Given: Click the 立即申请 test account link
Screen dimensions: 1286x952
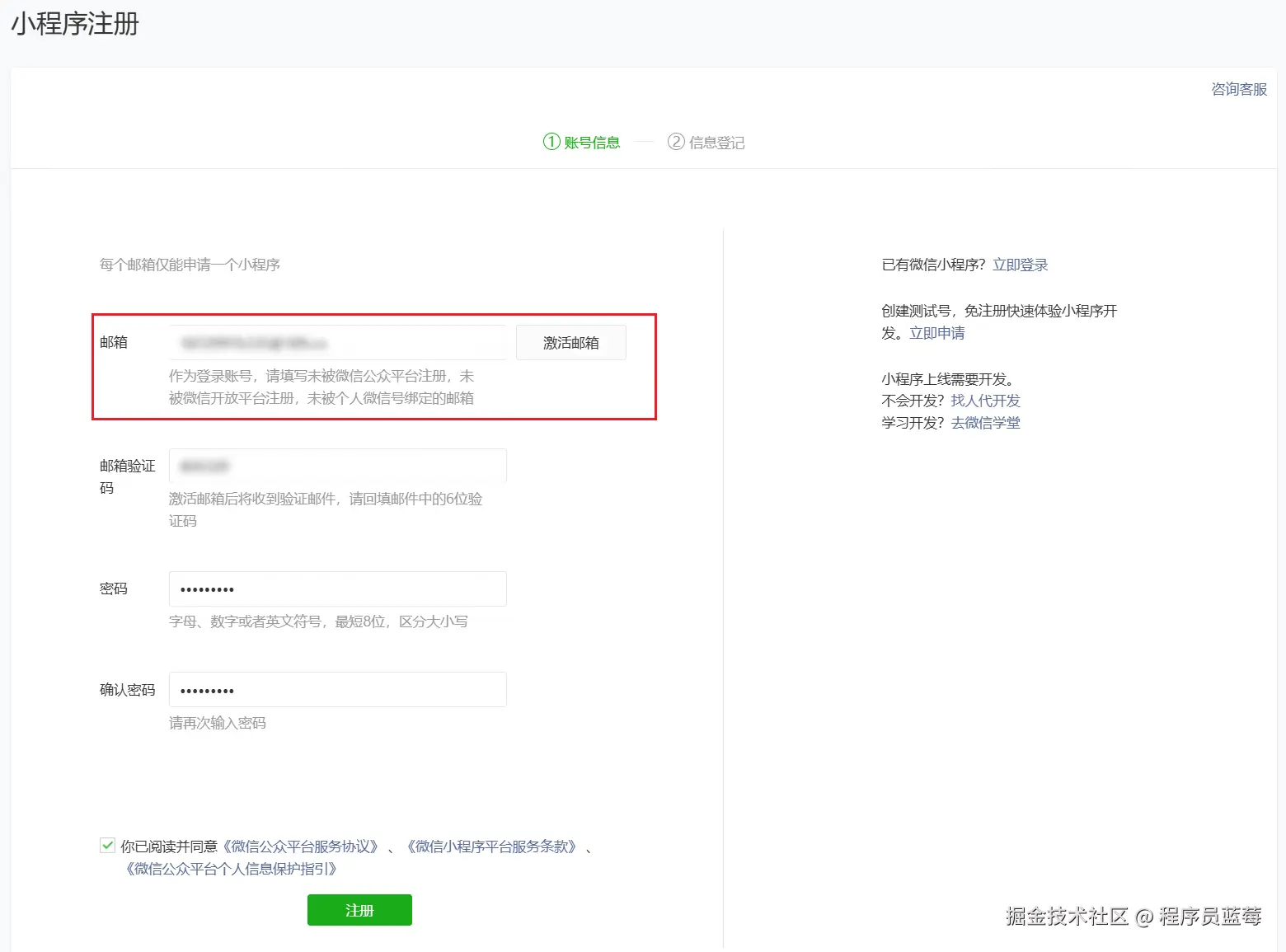Looking at the screenshot, I should [937, 333].
